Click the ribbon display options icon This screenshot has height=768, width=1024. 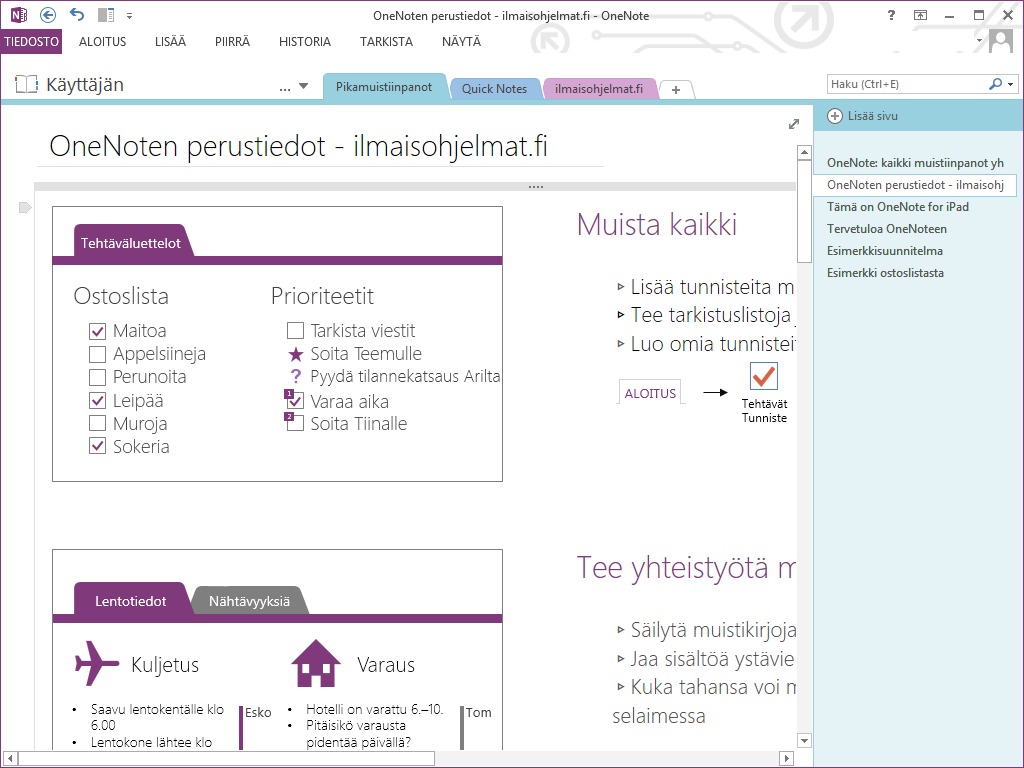(x=920, y=15)
